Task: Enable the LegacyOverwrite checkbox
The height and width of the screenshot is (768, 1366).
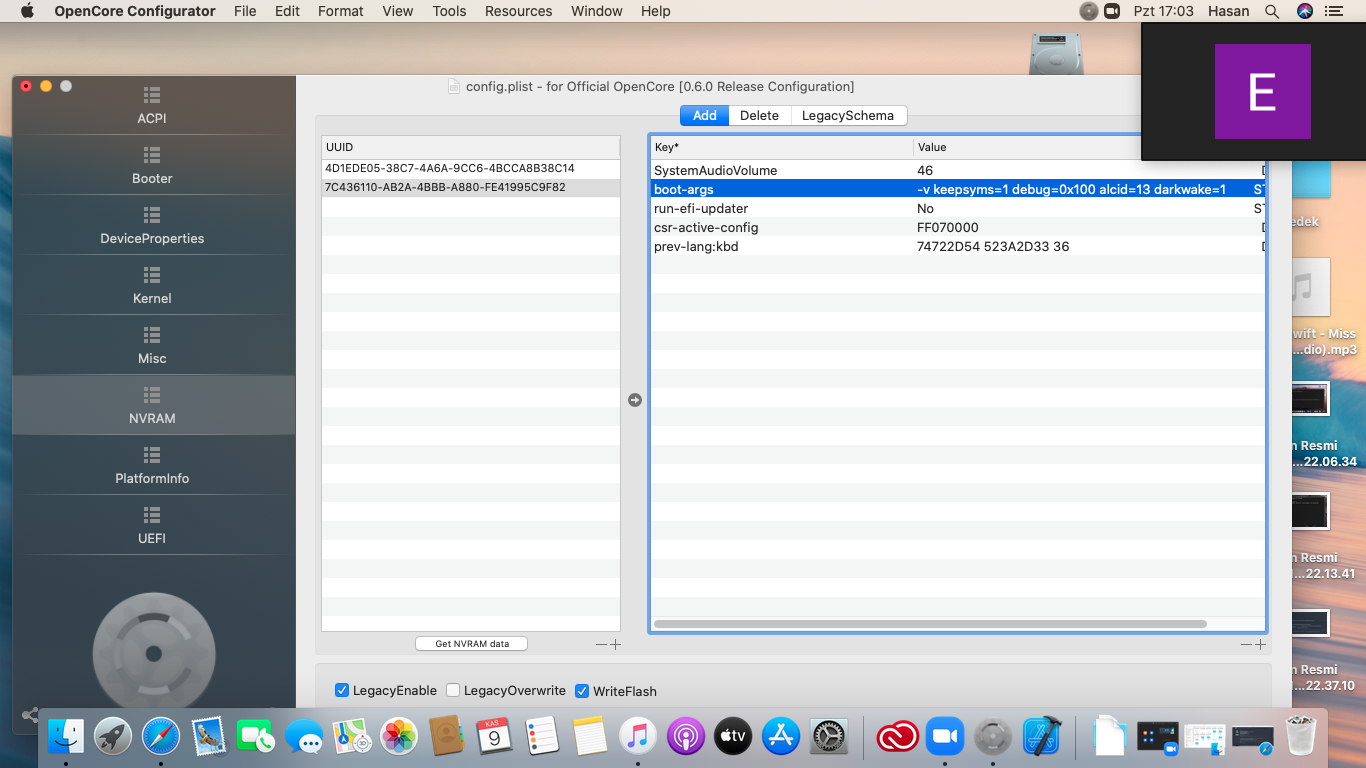Action: [x=453, y=691]
